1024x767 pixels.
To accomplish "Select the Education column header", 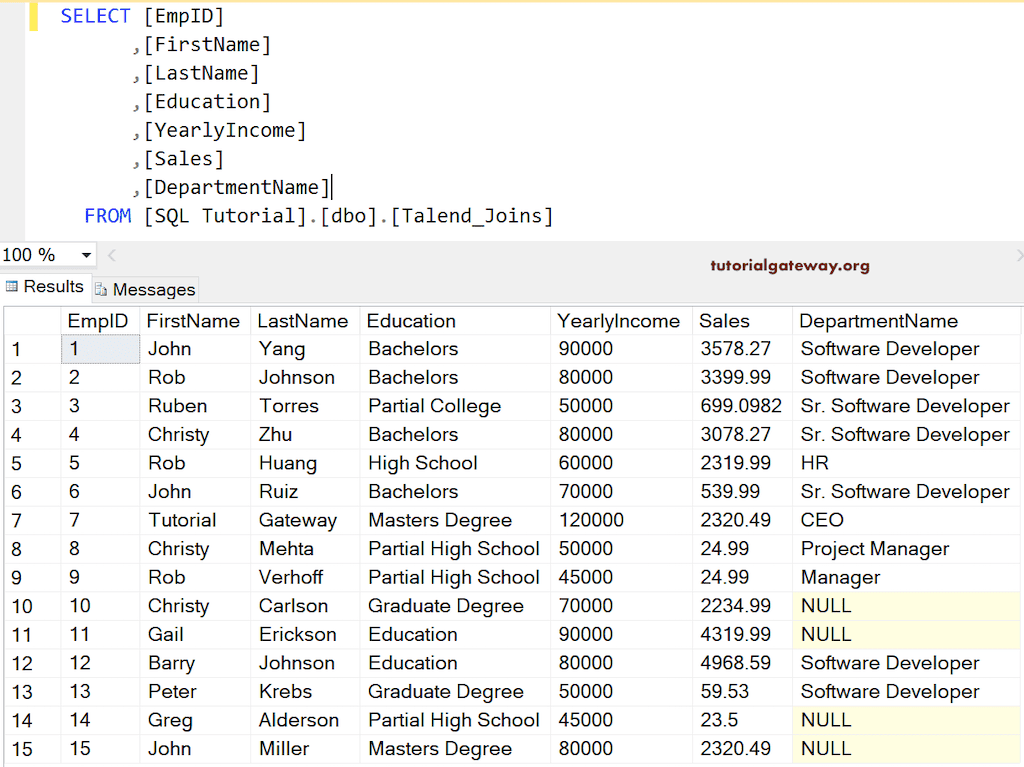I will pos(455,321).
